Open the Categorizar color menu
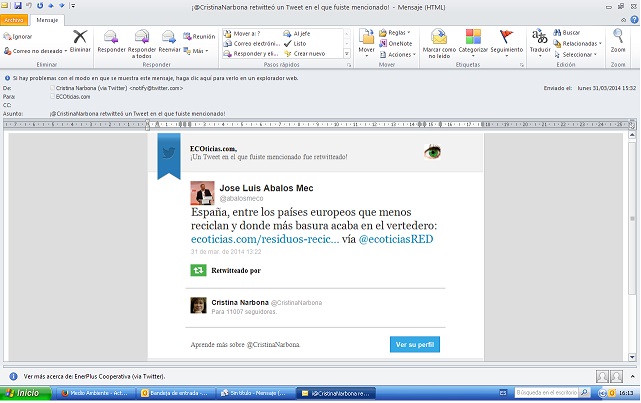This screenshot has width=641, height=403. point(473,43)
